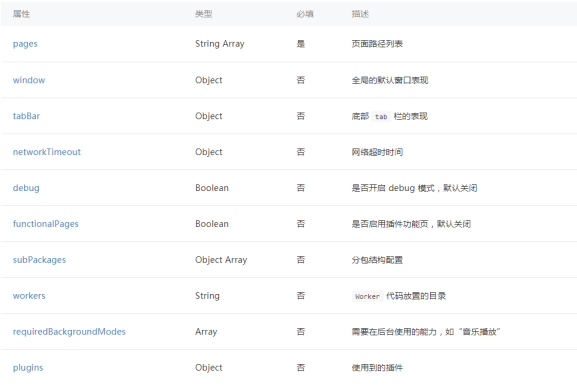Click 'Object' type in networkTimeout row
The image size is (577, 385).
(x=209, y=152)
